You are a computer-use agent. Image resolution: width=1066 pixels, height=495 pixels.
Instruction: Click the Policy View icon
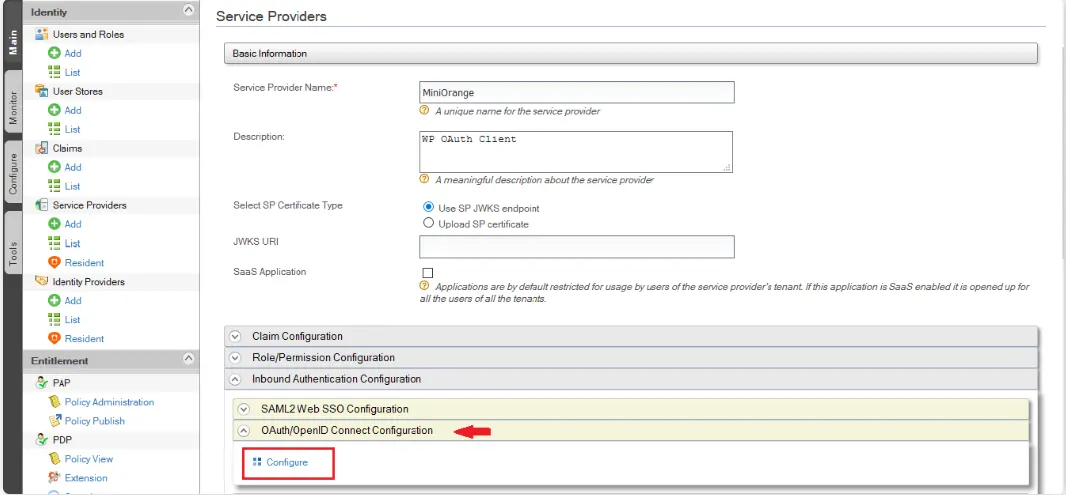tap(54, 459)
